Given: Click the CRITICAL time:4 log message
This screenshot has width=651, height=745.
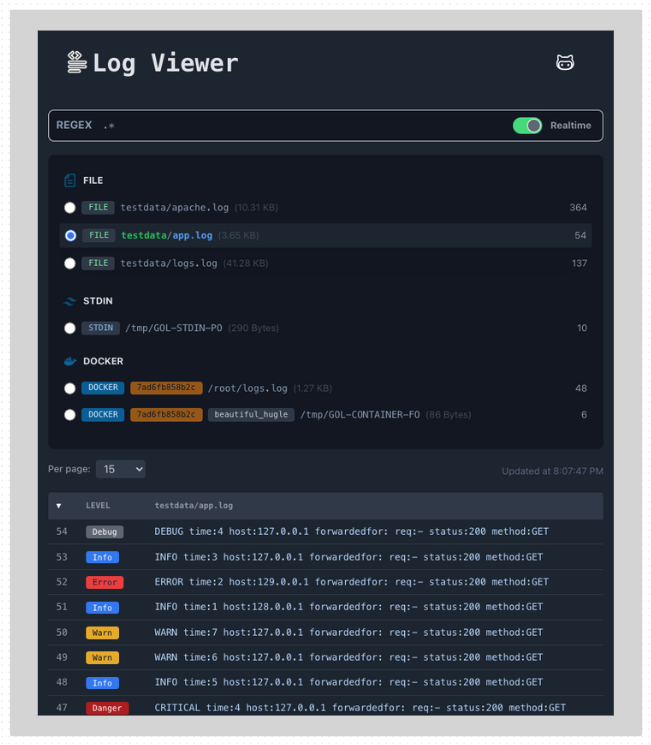Looking at the screenshot, I should (x=360, y=708).
